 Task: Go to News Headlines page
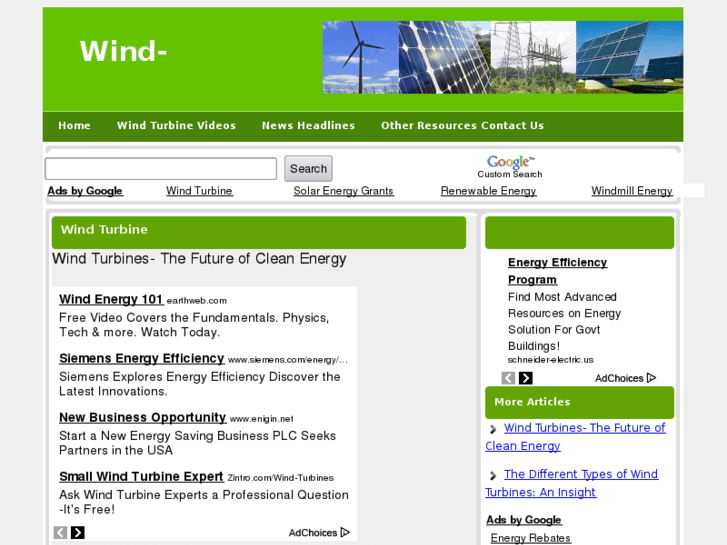[x=308, y=125]
